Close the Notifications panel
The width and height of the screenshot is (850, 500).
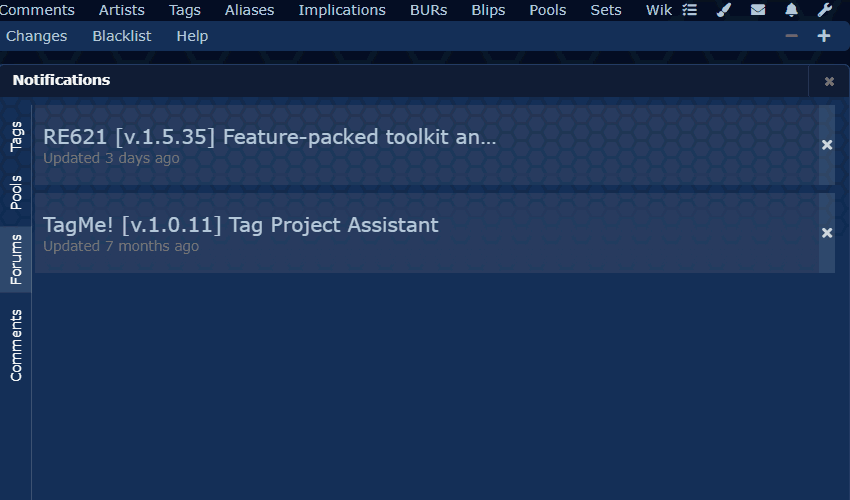[x=829, y=81]
